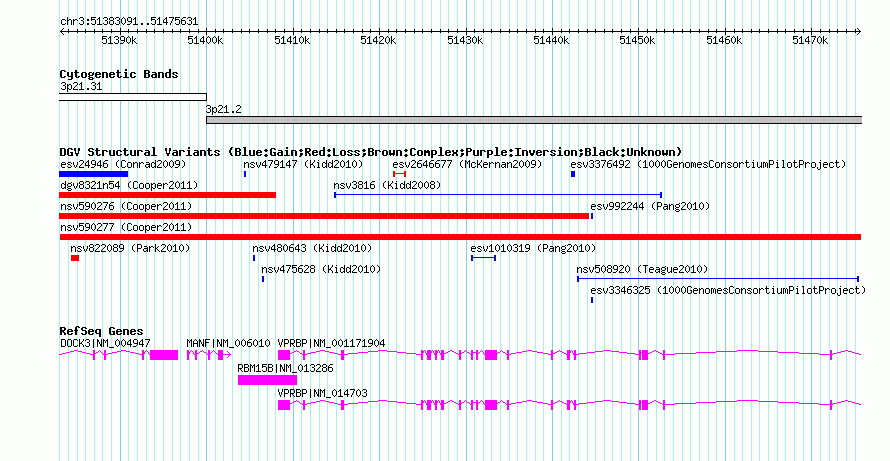Click the 3p21.2 band name text
890x461 pixels.
[224, 109]
